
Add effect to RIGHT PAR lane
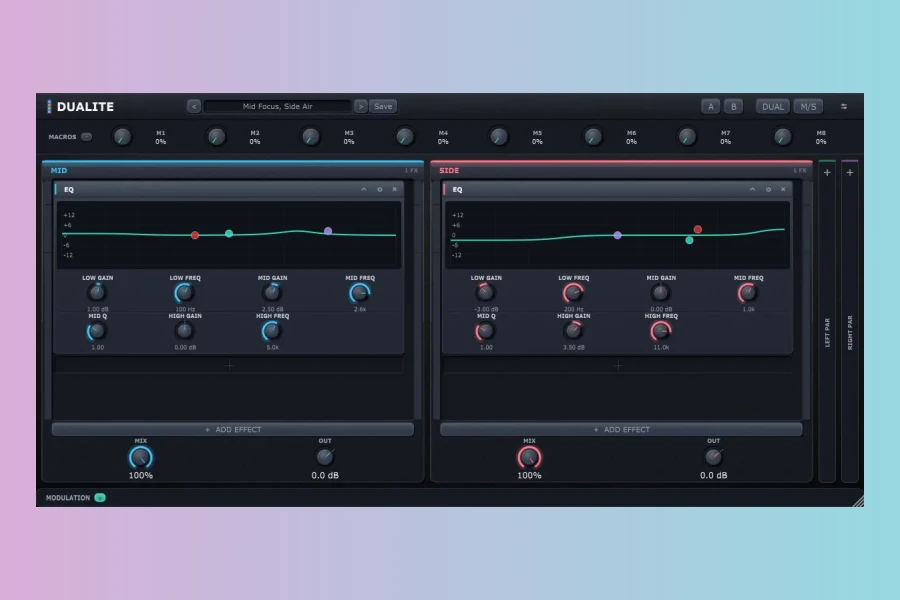[850, 172]
